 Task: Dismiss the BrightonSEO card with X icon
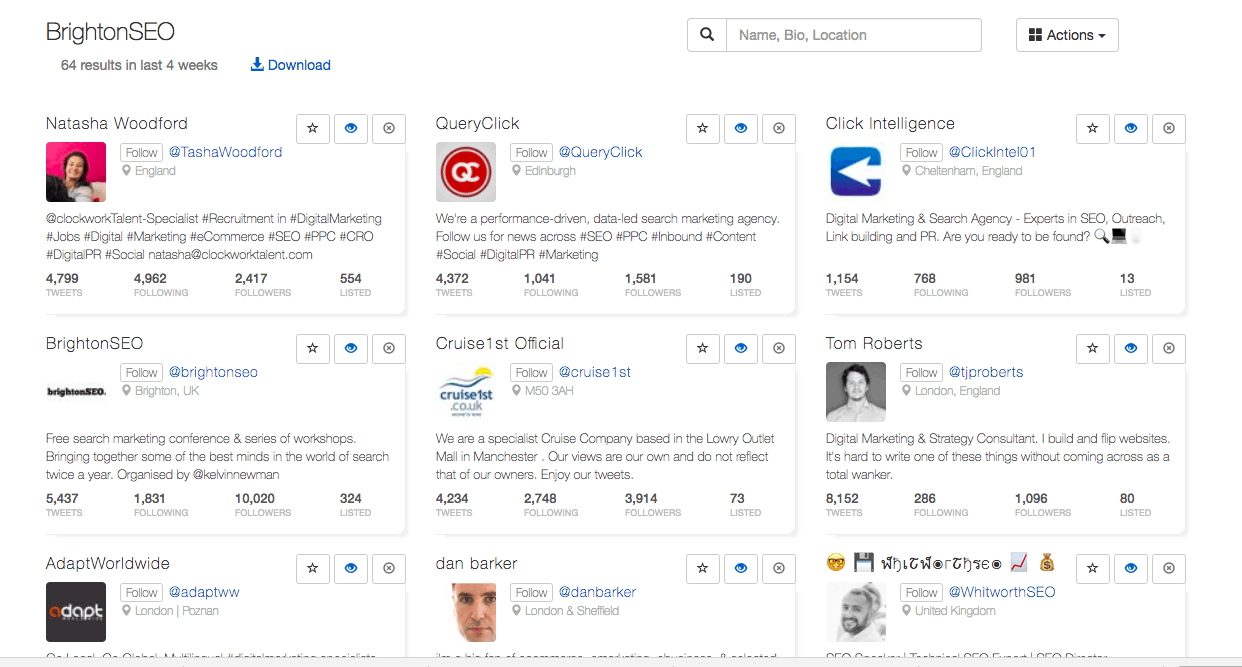coord(389,348)
